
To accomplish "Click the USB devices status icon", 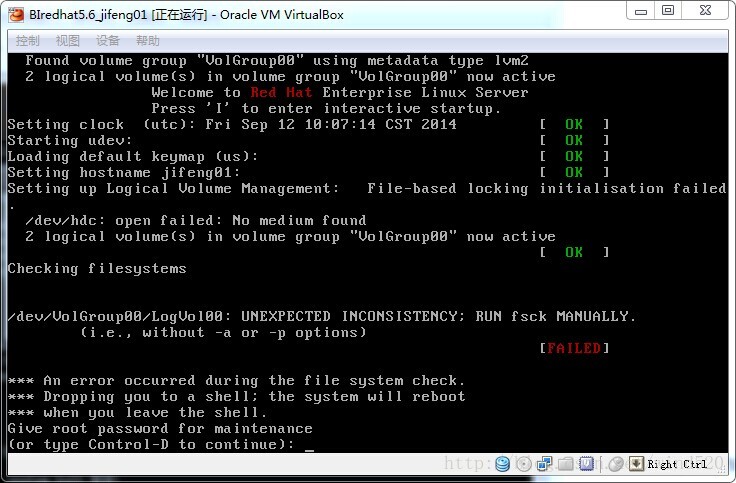I will 586,464.
